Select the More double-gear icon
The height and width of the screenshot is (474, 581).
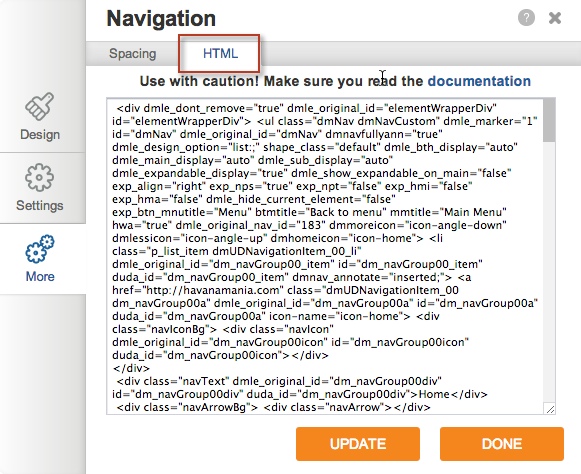tap(40, 249)
